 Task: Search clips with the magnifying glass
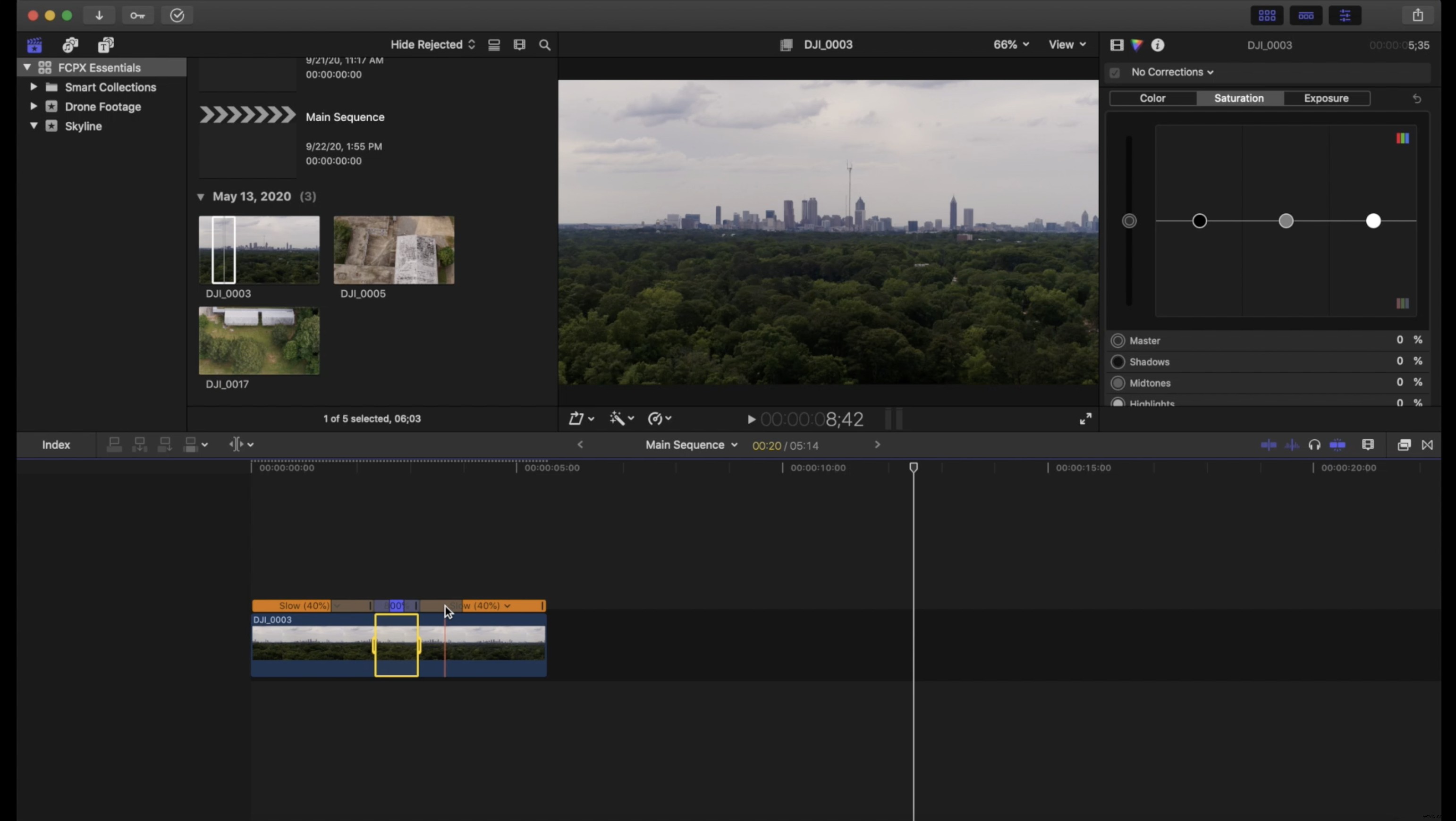coord(544,45)
